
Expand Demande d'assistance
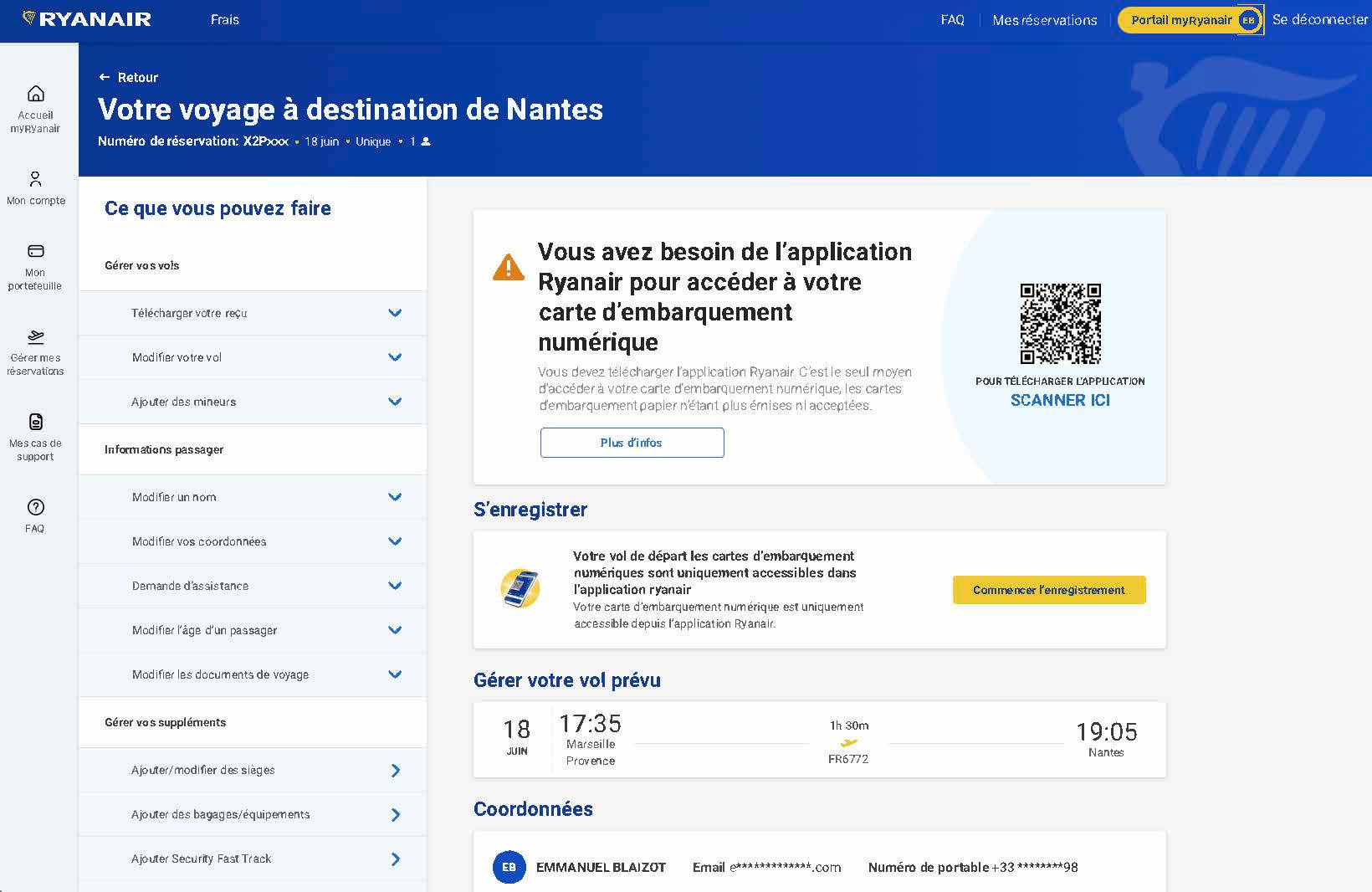[253, 586]
